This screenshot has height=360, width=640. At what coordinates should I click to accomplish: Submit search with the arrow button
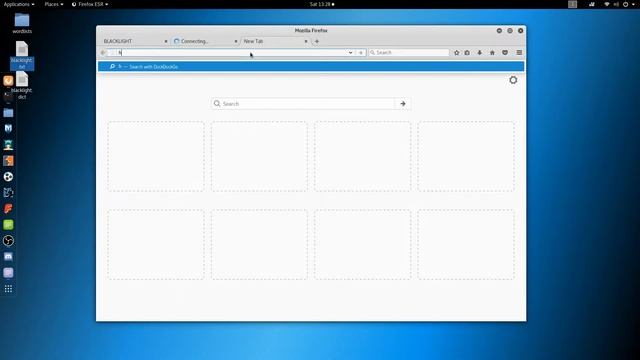403,104
